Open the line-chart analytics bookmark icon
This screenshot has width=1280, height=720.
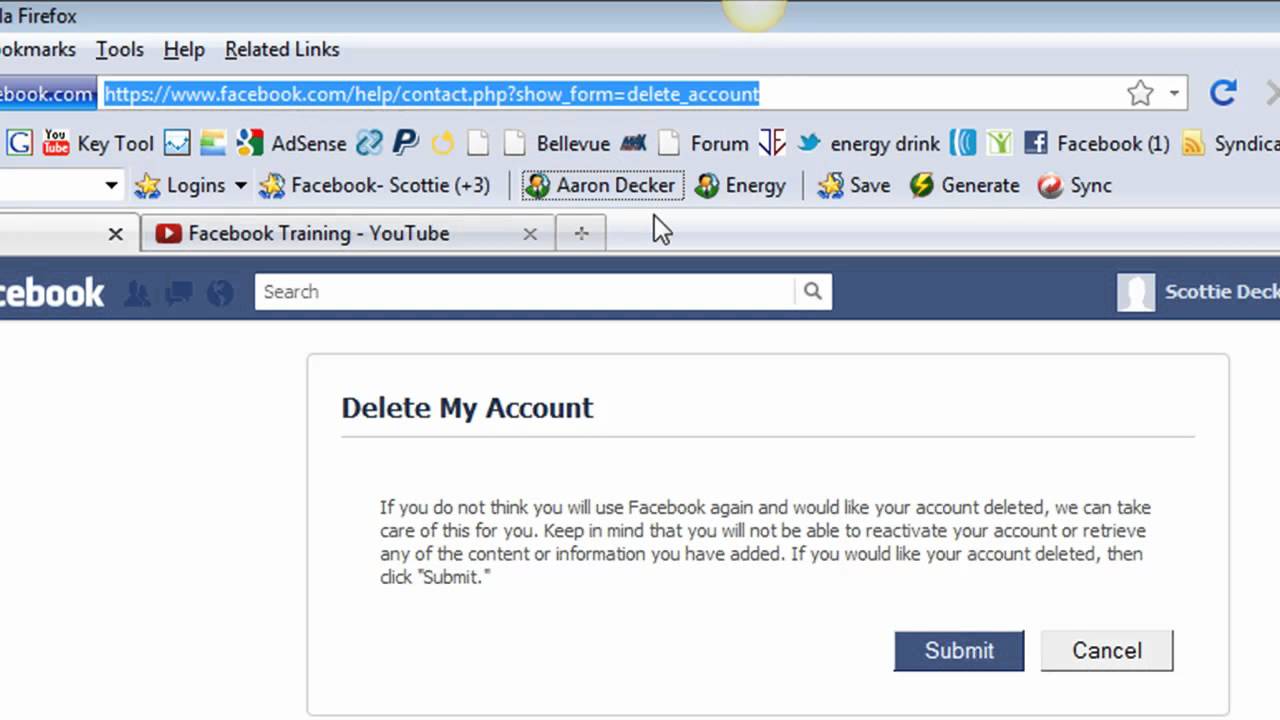(x=177, y=143)
